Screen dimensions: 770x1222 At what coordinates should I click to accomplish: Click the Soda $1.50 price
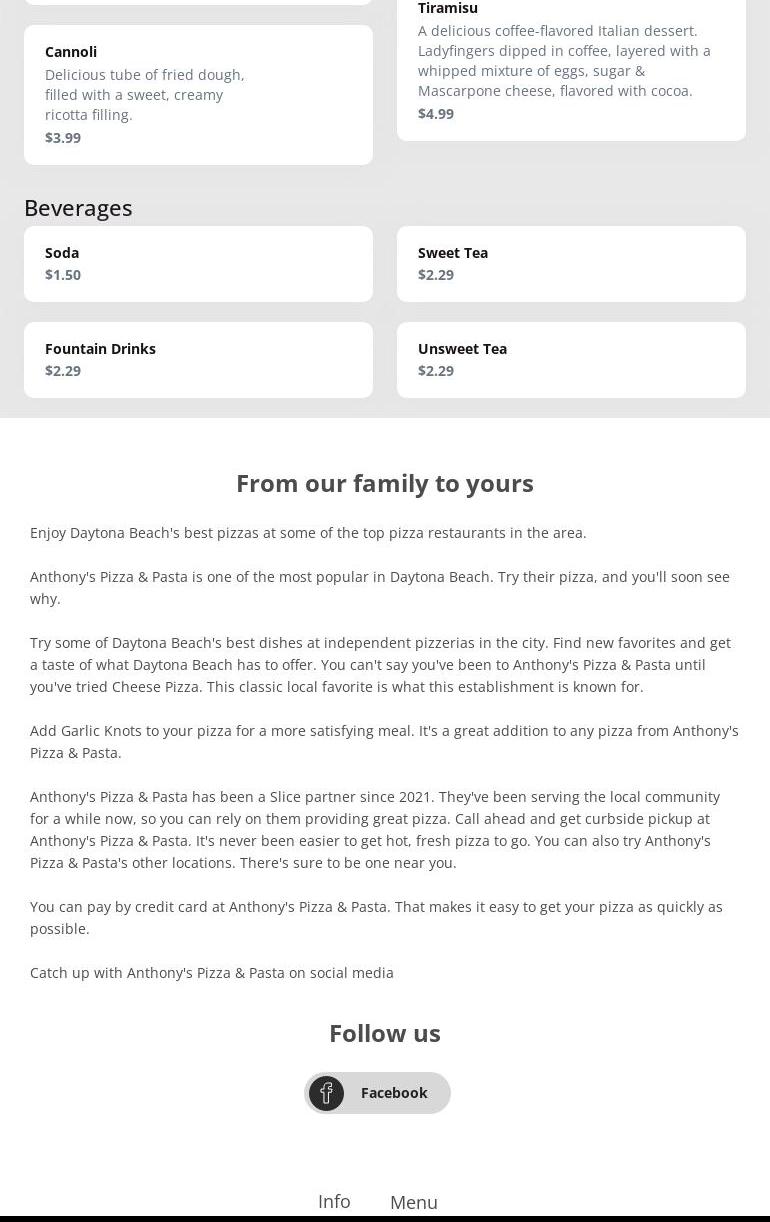pos(63,275)
